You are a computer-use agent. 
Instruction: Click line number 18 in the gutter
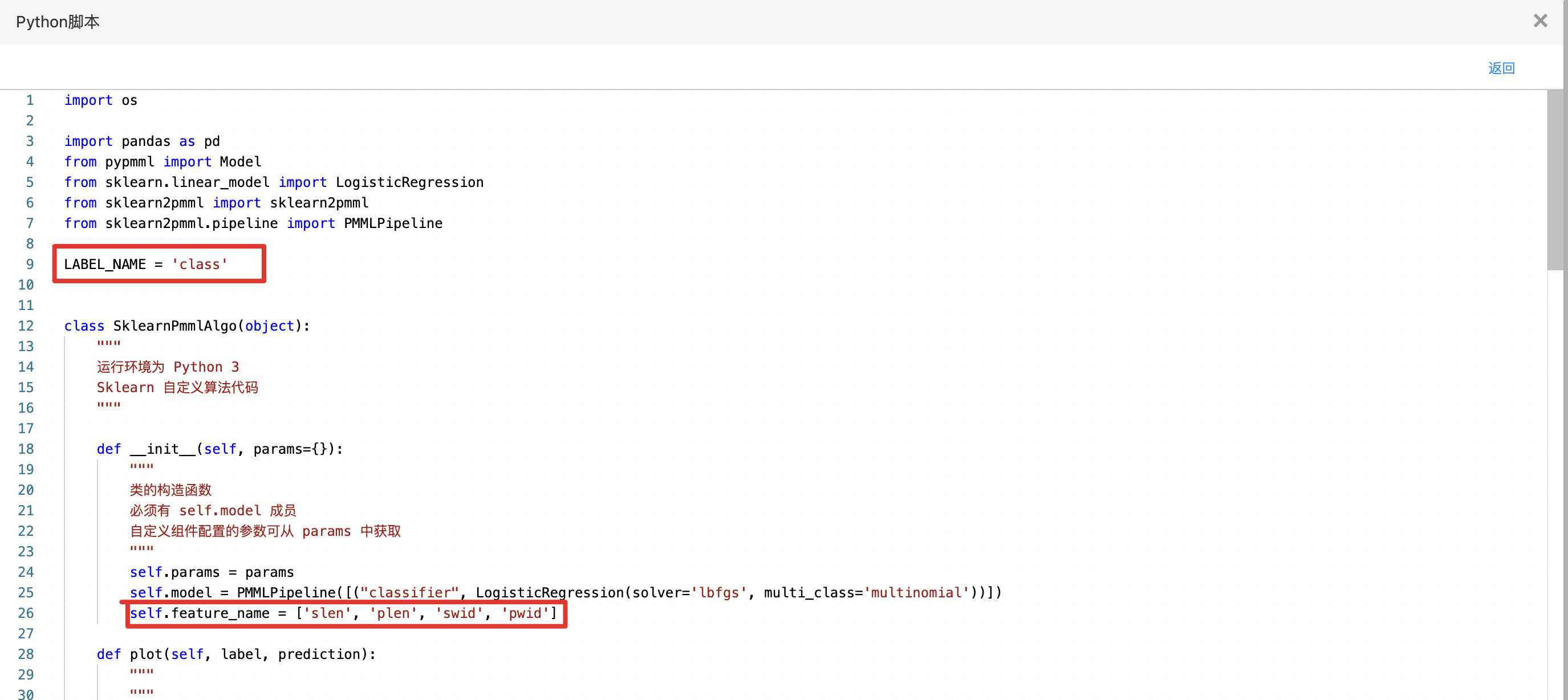(26, 449)
